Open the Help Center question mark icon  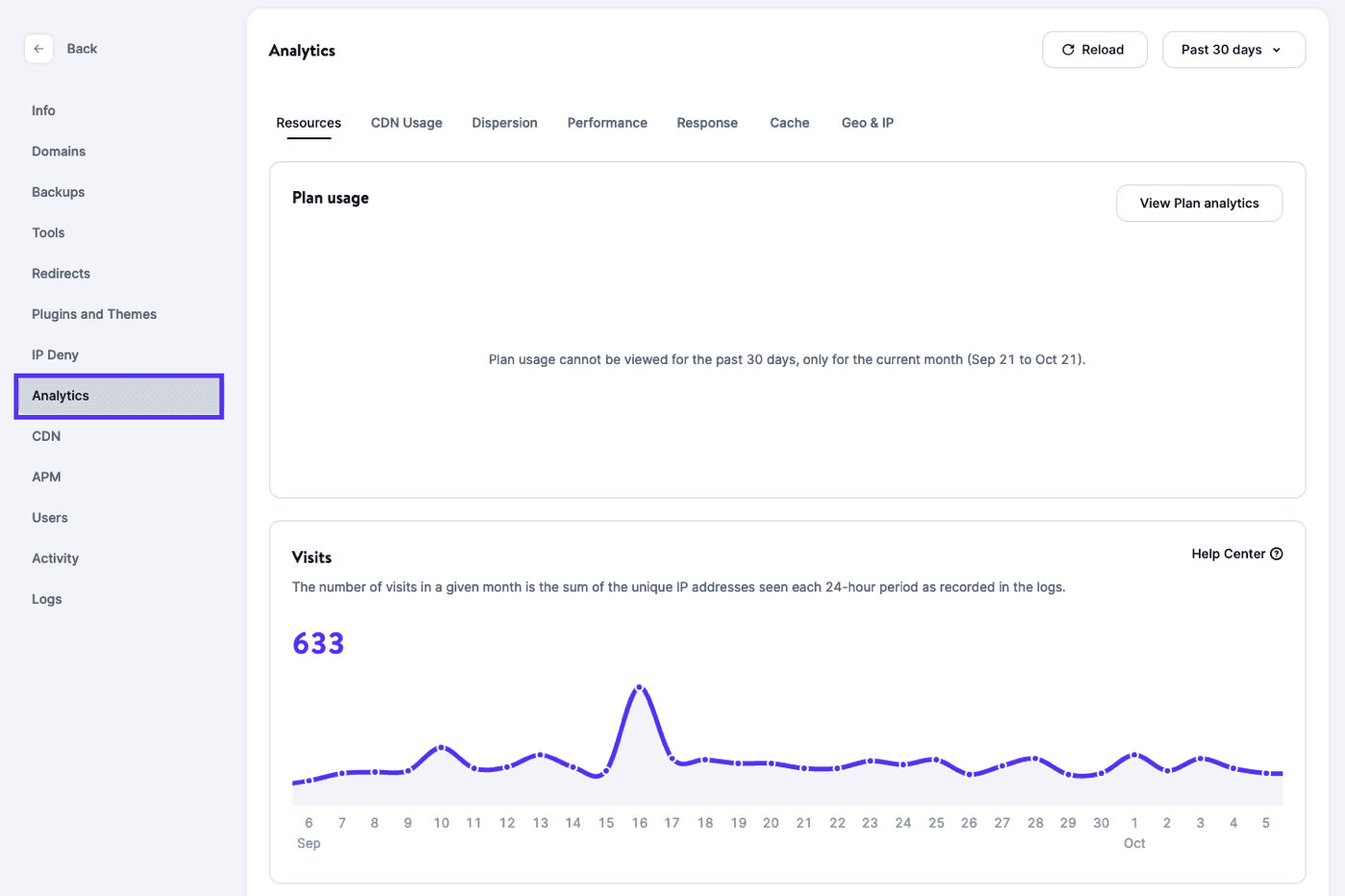click(1277, 553)
